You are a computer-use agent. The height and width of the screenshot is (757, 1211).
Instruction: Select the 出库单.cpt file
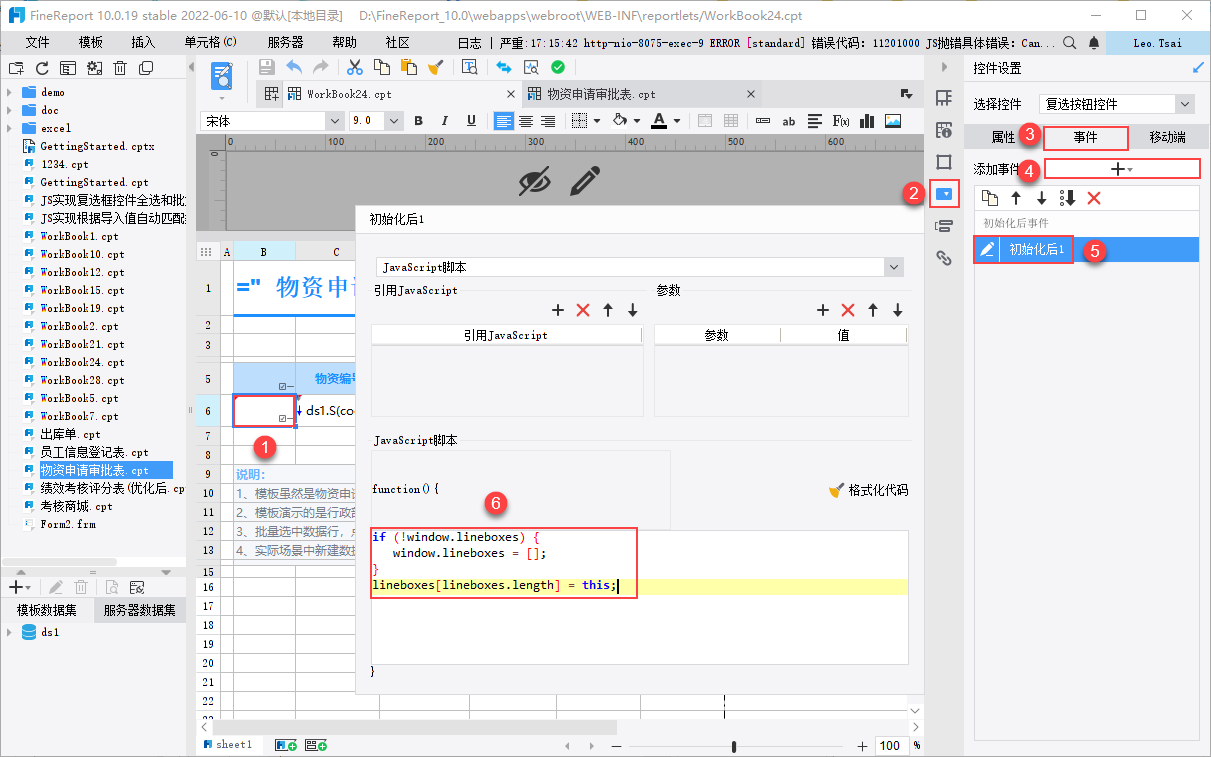[70, 434]
